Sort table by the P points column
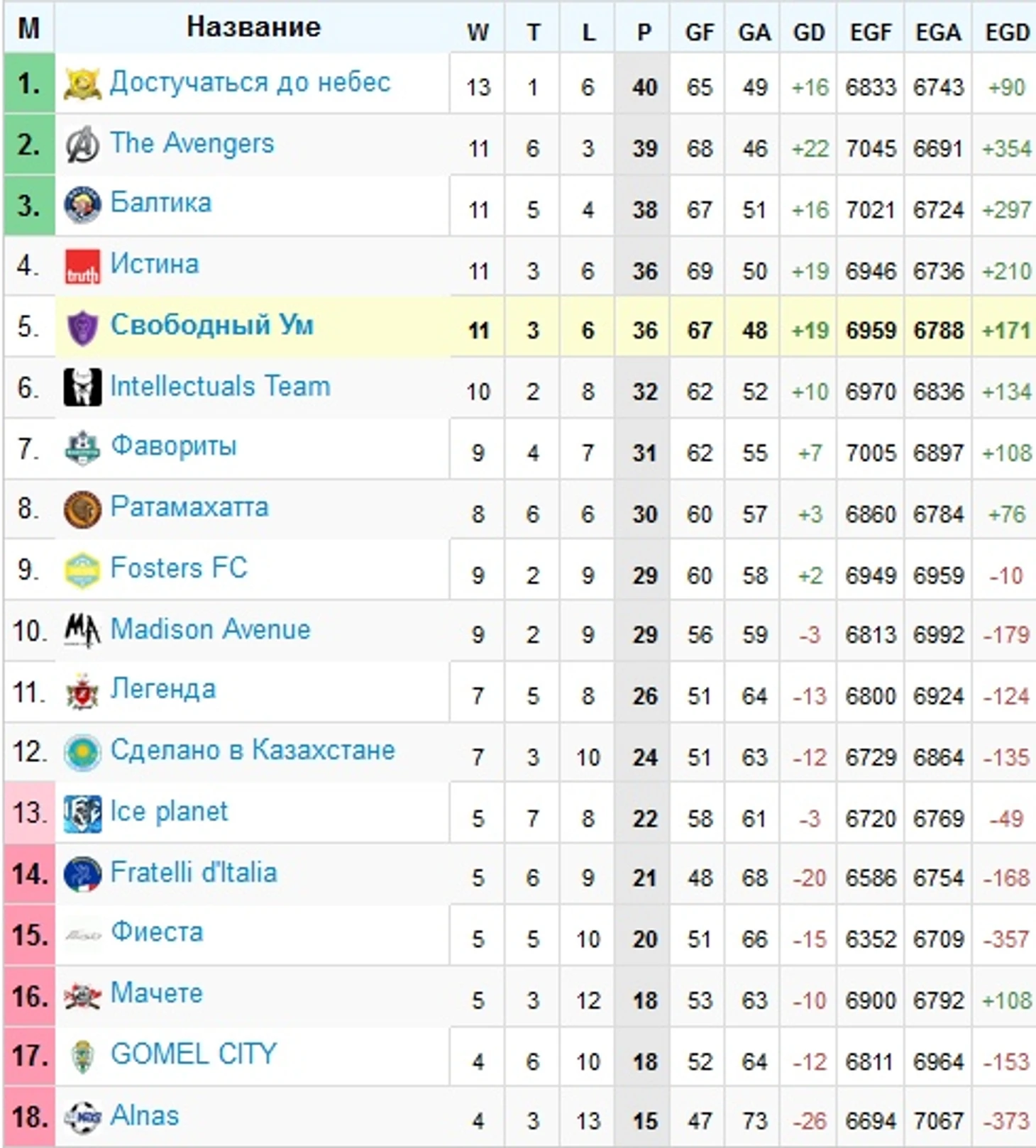The height and width of the screenshot is (1148, 1036). point(644,32)
